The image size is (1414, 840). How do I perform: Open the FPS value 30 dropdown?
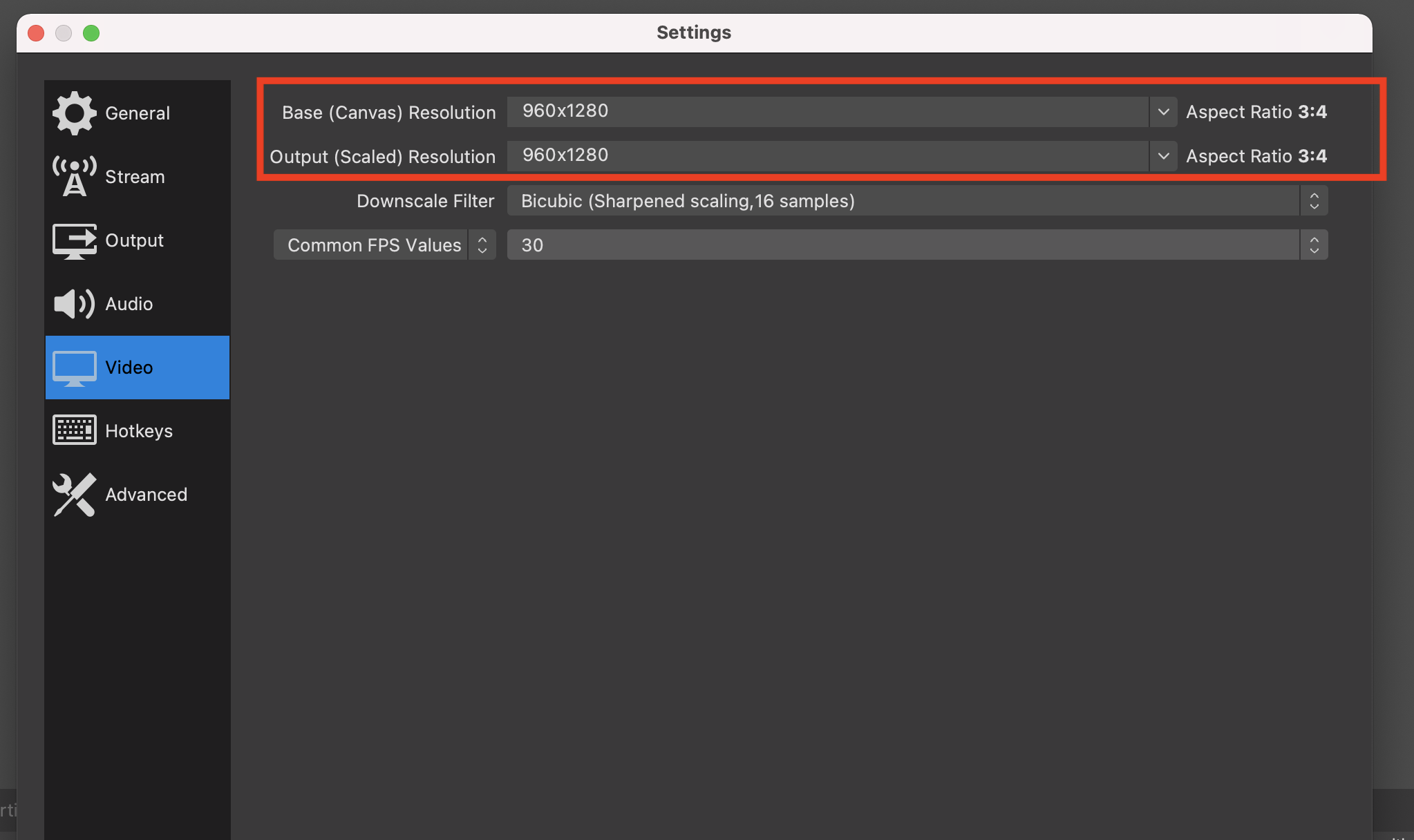916,245
